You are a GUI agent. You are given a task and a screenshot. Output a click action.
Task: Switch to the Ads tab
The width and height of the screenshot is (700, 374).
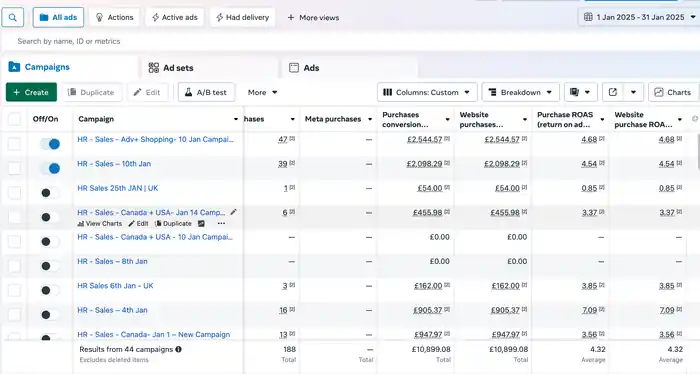(x=350, y=68)
